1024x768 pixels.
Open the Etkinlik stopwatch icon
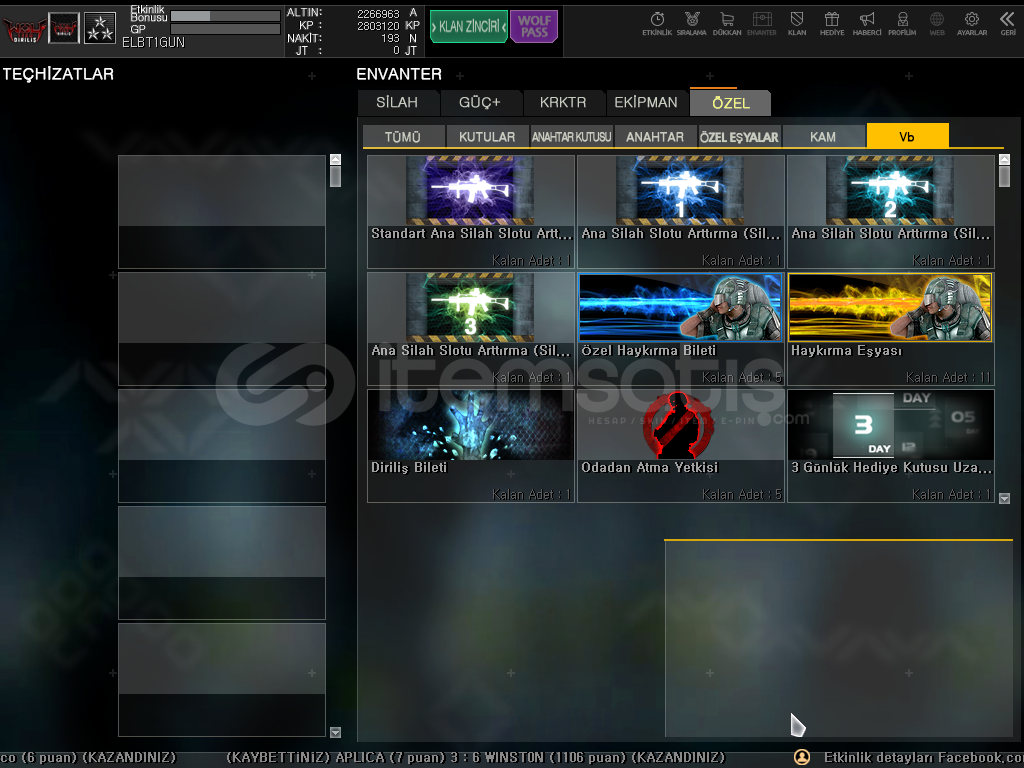[657, 21]
